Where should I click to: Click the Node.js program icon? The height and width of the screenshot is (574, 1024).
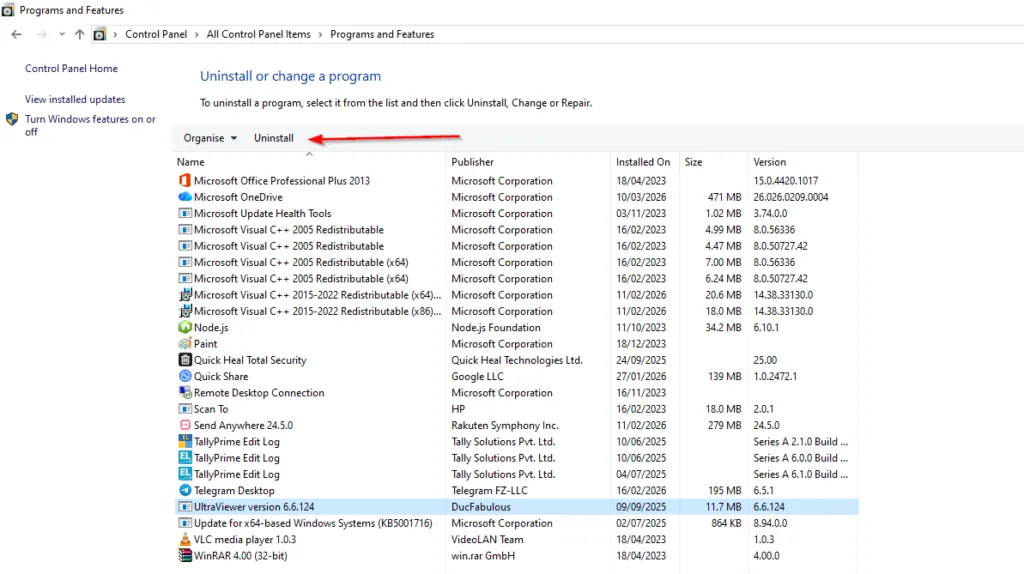(184, 328)
